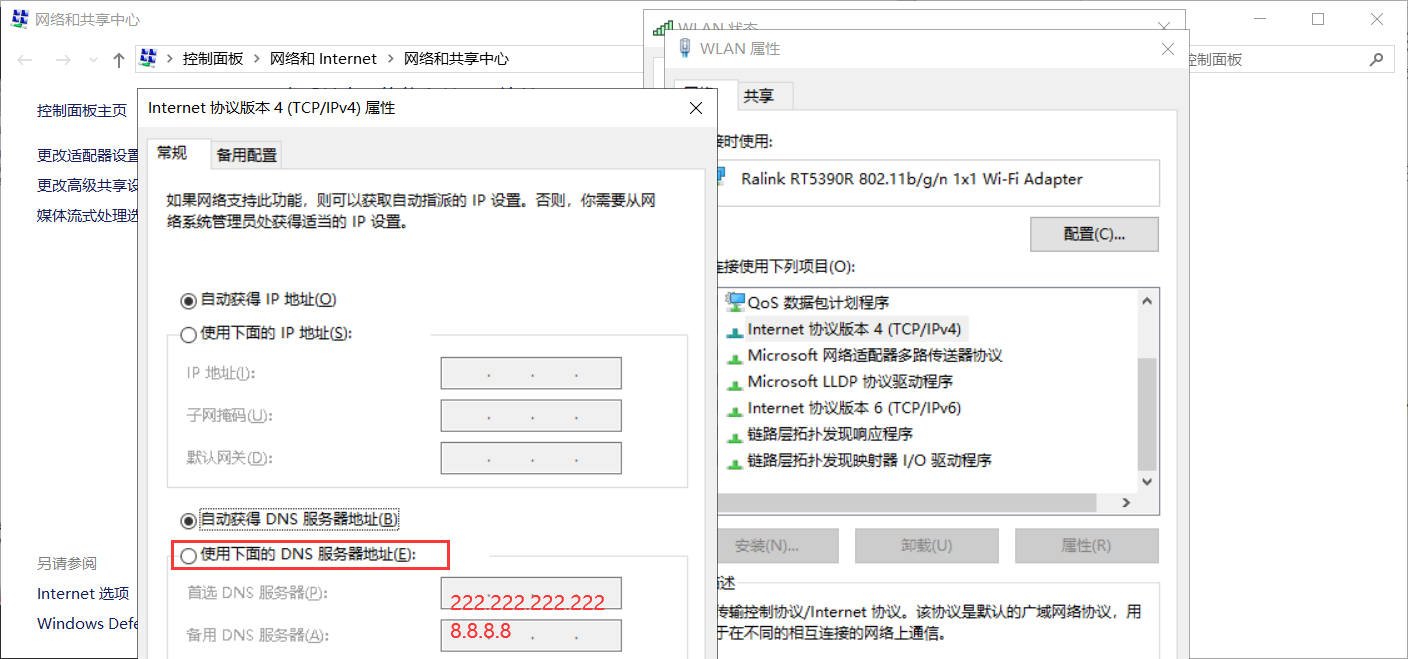1408x659 pixels.
Task: Expand the chevron before 控制面板 breadcrumb
Action: [170, 59]
